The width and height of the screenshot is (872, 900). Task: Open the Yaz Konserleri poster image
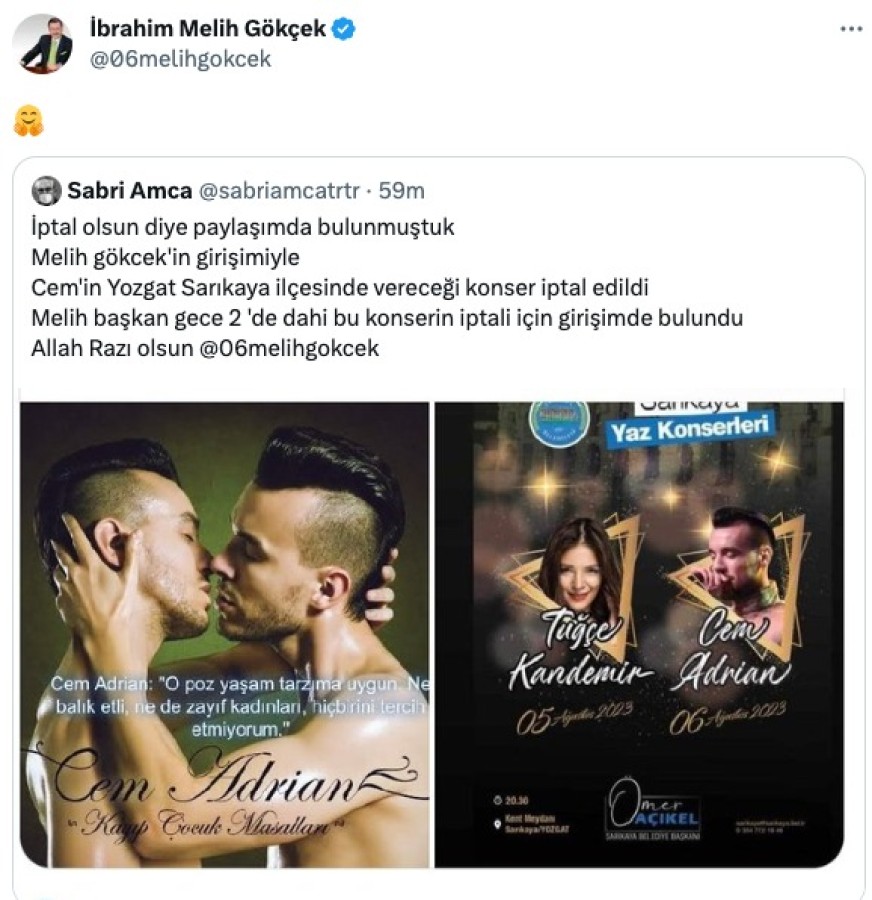coord(639,634)
